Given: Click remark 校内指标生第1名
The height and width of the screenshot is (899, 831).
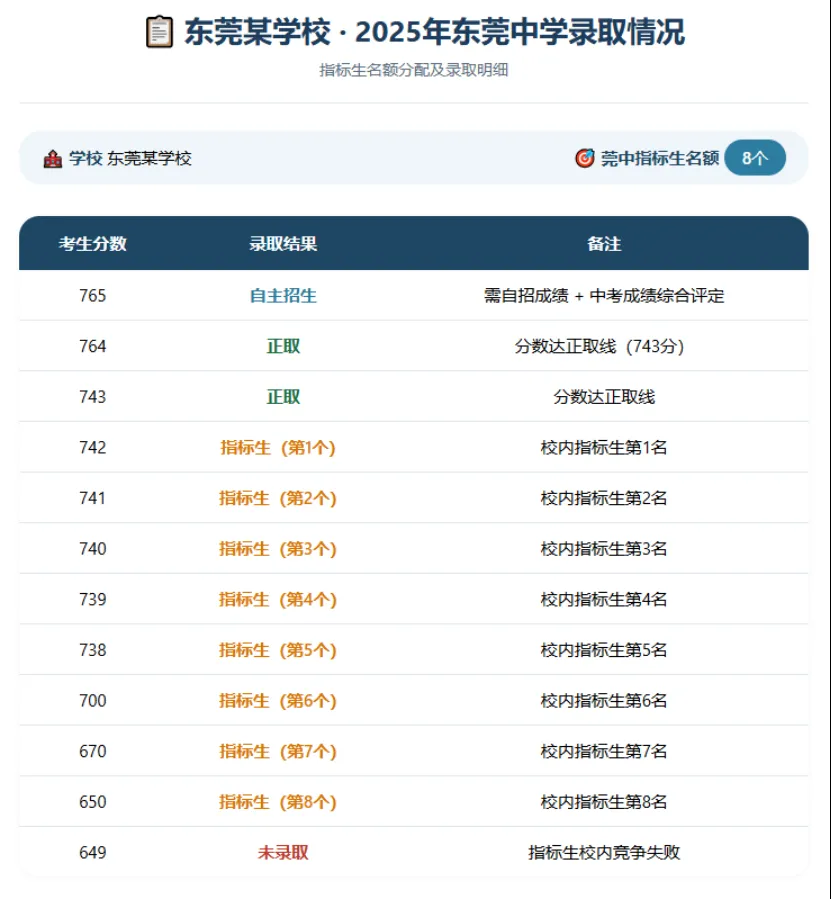Looking at the screenshot, I should pyautogui.click(x=604, y=447).
